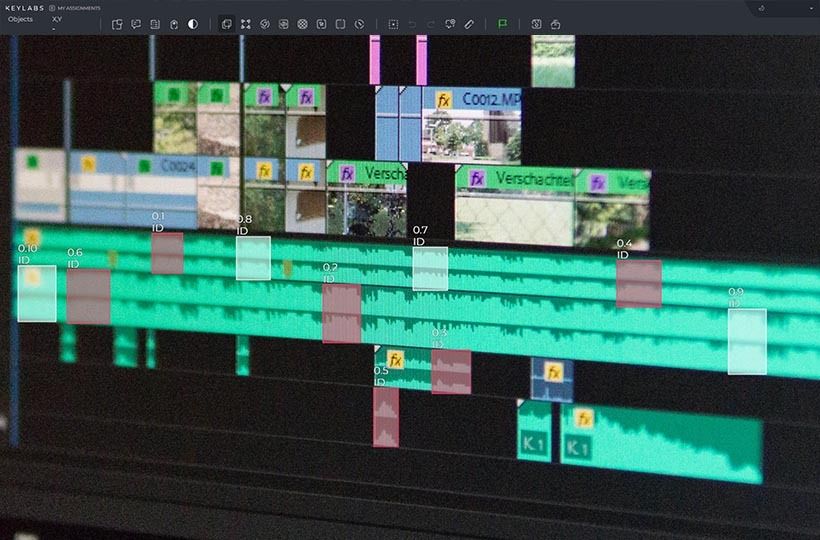Click the pencil edit icon
The image size is (820, 540).
click(469, 24)
